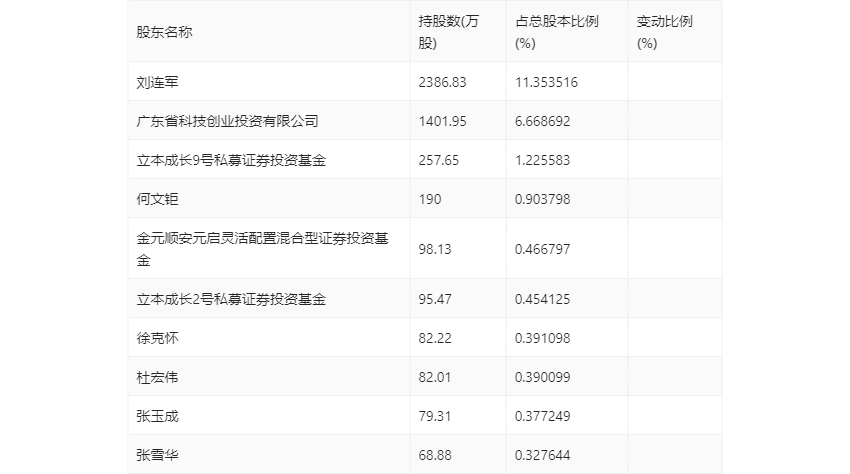The image size is (850, 474).
Task: Select the percentage 0.377249
Action: click(543, 416)
